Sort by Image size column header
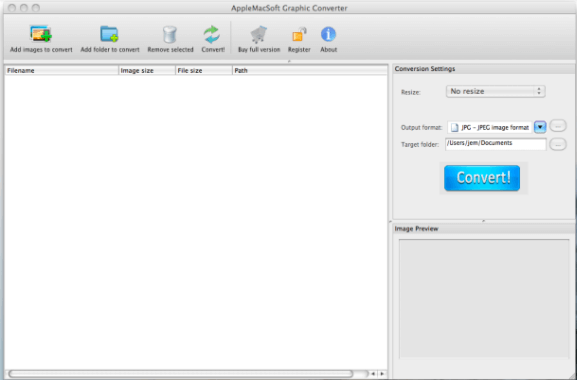 pyautogui.click(x=147, y=70)
